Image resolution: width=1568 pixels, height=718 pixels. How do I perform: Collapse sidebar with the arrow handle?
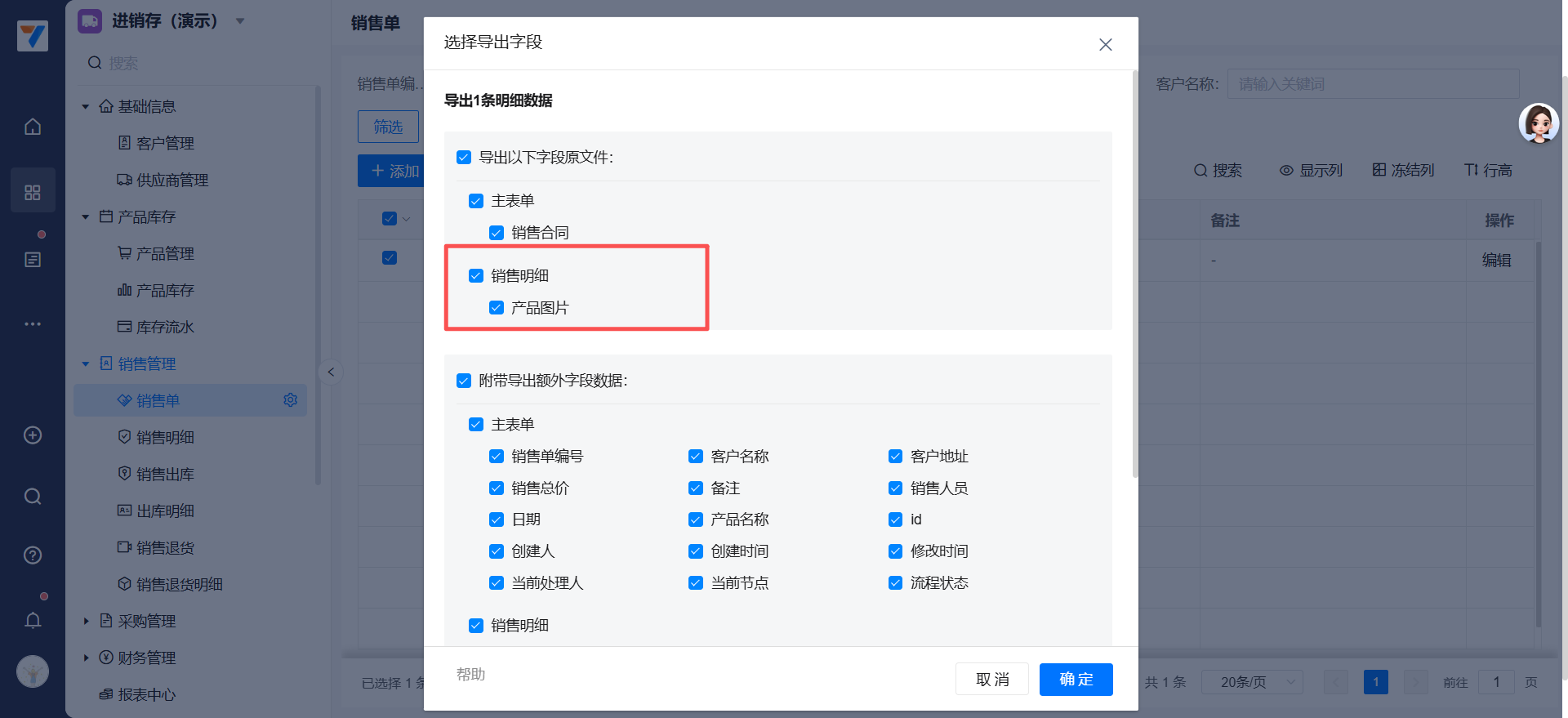pyautogui.click(x=331, y=372)
